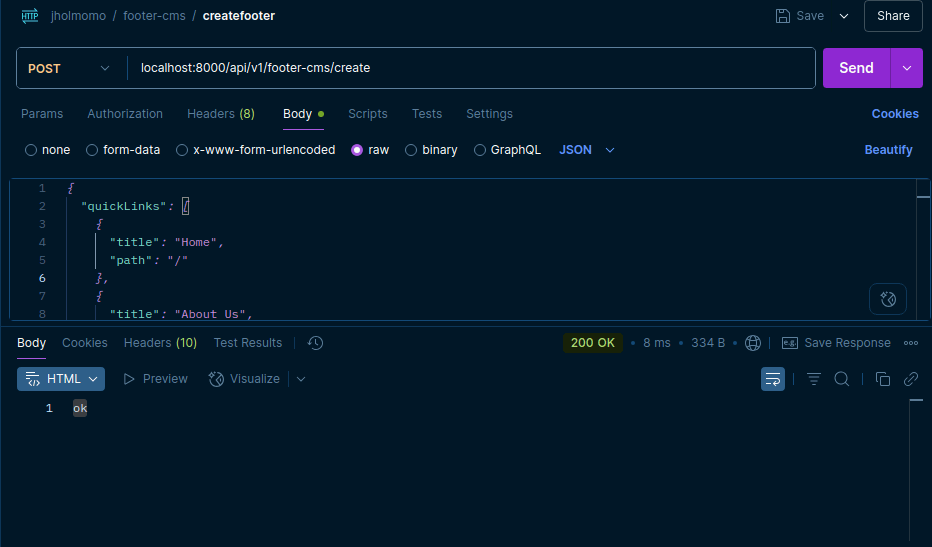This screenshot has width=932, height=547.
Task: Open search in the response body
Action: [x=842, y=379]
